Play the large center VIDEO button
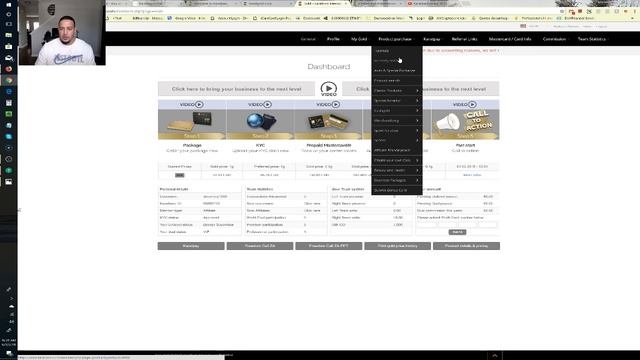 (329, 89)
